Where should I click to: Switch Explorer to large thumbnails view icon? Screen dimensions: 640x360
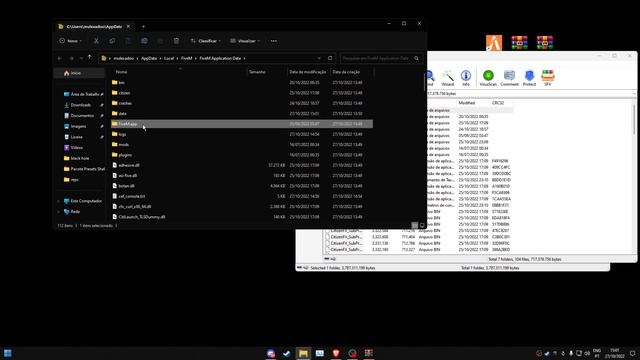[422, 225]
